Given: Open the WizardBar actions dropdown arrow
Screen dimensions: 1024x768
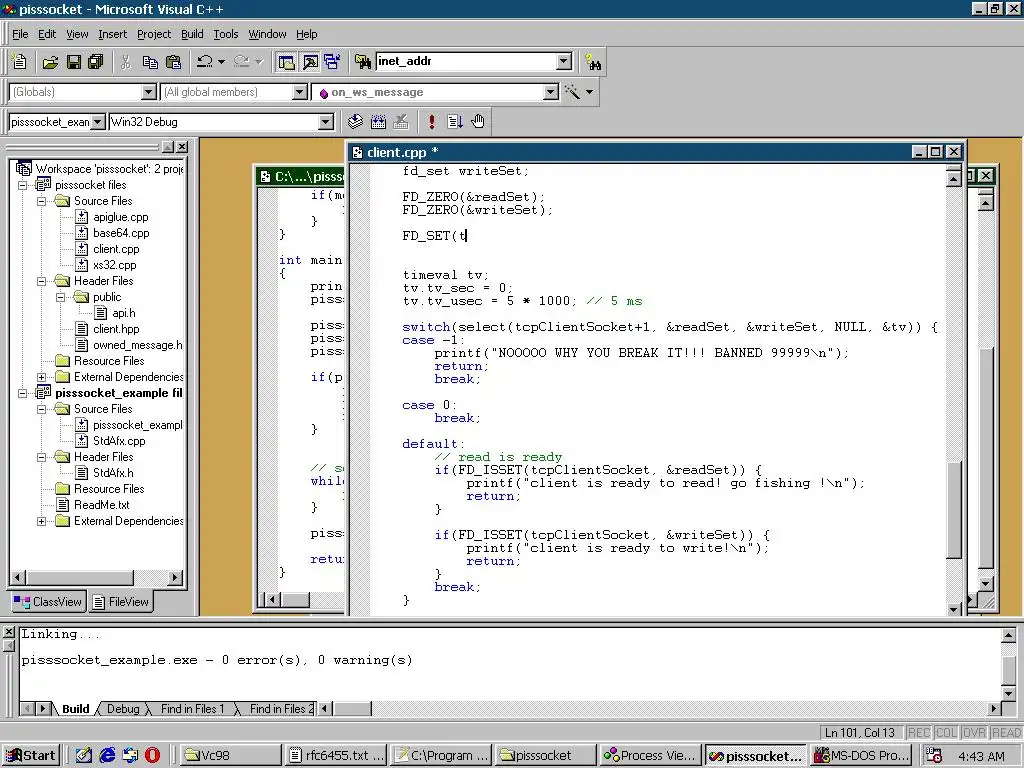Looking at the screenshot, I should tap(590, 92).
